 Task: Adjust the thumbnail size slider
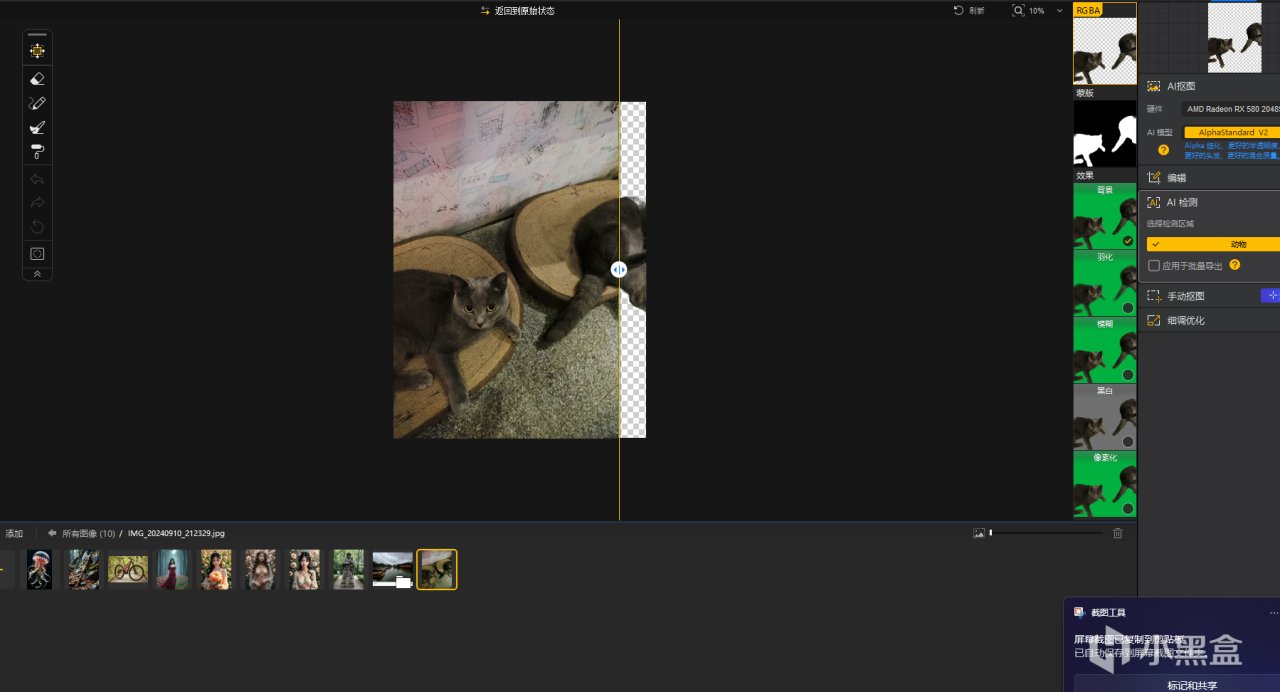point(1046,533)
